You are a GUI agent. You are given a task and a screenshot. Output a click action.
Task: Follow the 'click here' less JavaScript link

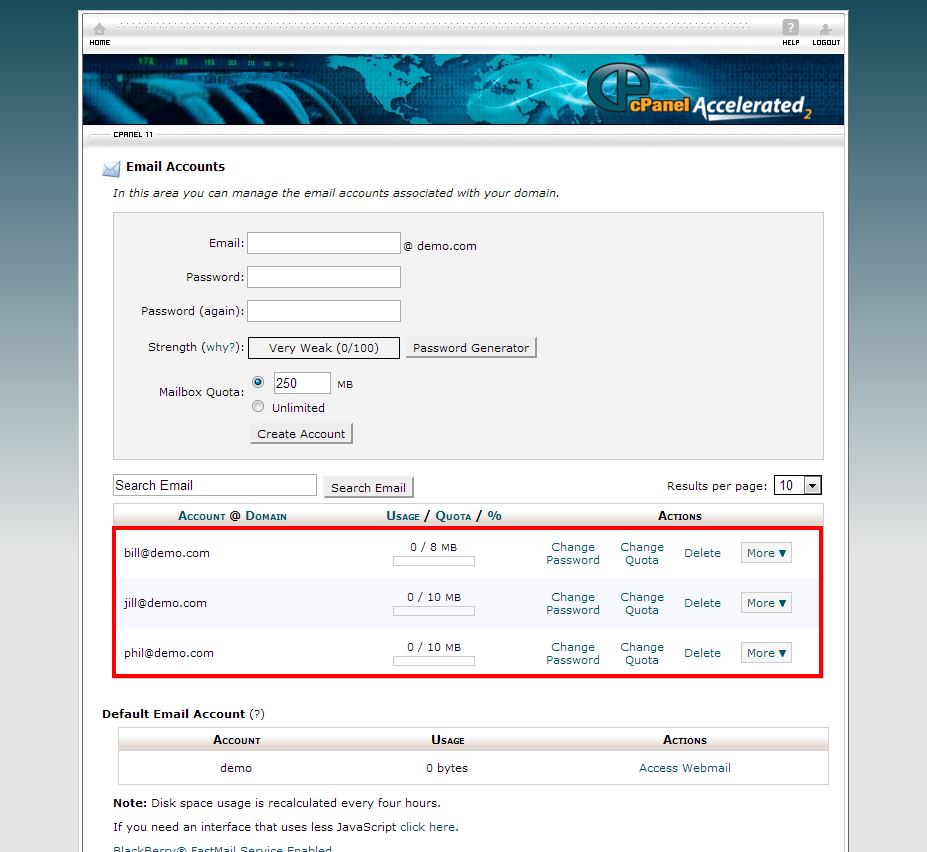427,827
